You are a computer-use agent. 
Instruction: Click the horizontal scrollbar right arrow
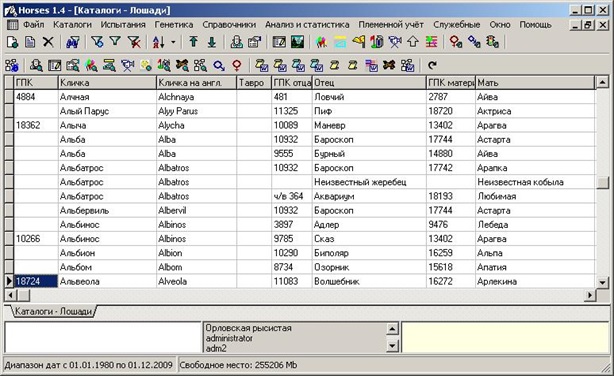[589, 295]
